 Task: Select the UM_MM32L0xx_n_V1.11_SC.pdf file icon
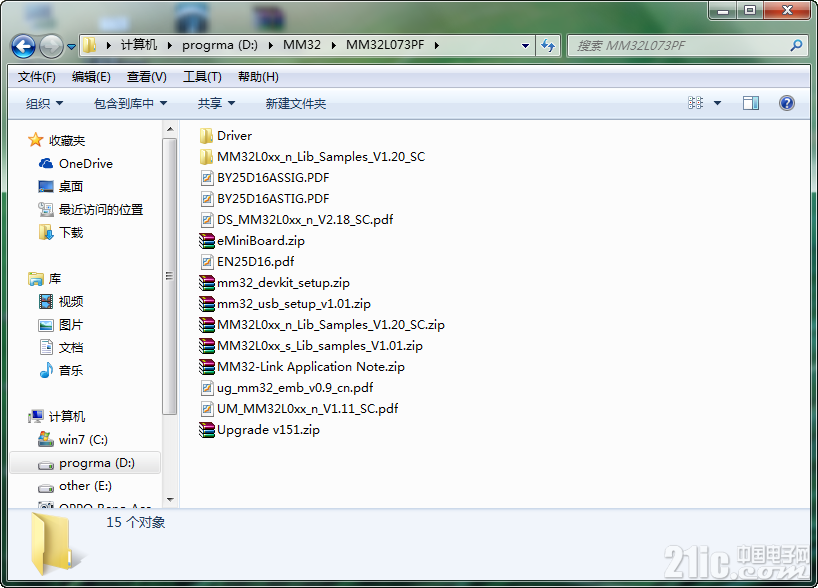click(207, 409)
